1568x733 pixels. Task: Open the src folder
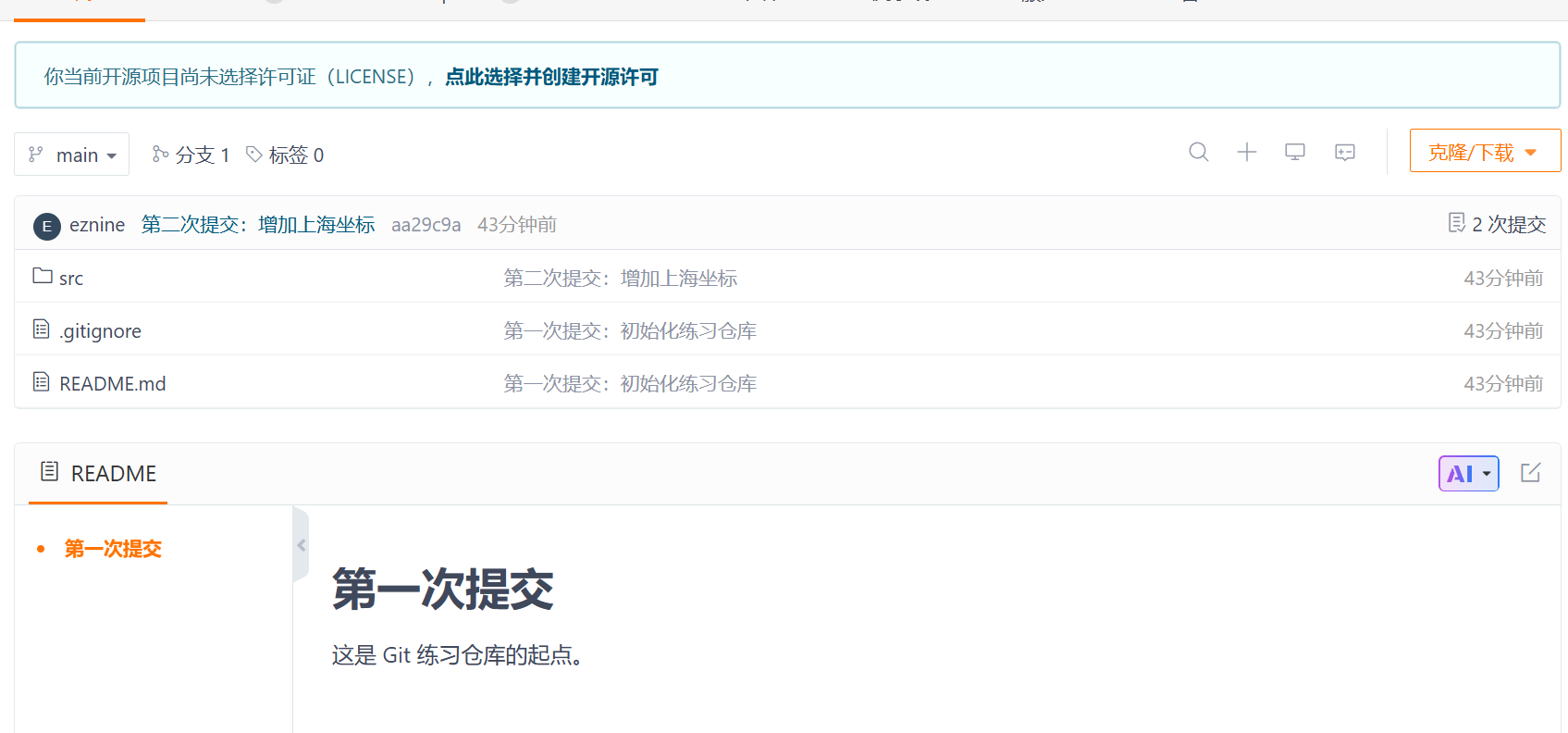[71, 279]
